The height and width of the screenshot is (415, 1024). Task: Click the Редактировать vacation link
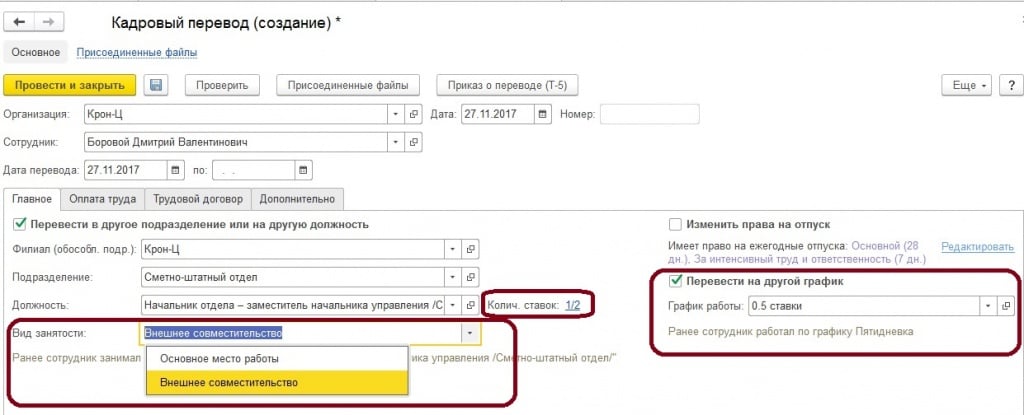pos(977,246)
